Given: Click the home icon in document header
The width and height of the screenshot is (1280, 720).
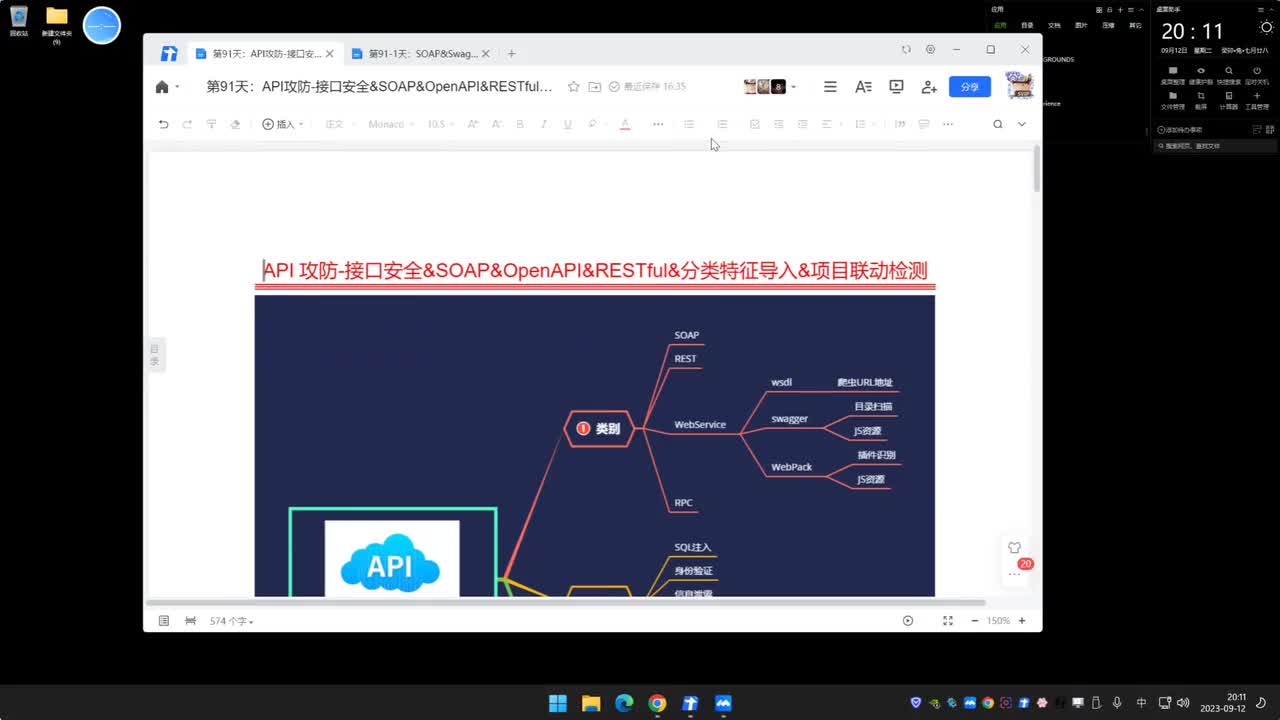Looking at the screenshot, I should click(162, 87).
